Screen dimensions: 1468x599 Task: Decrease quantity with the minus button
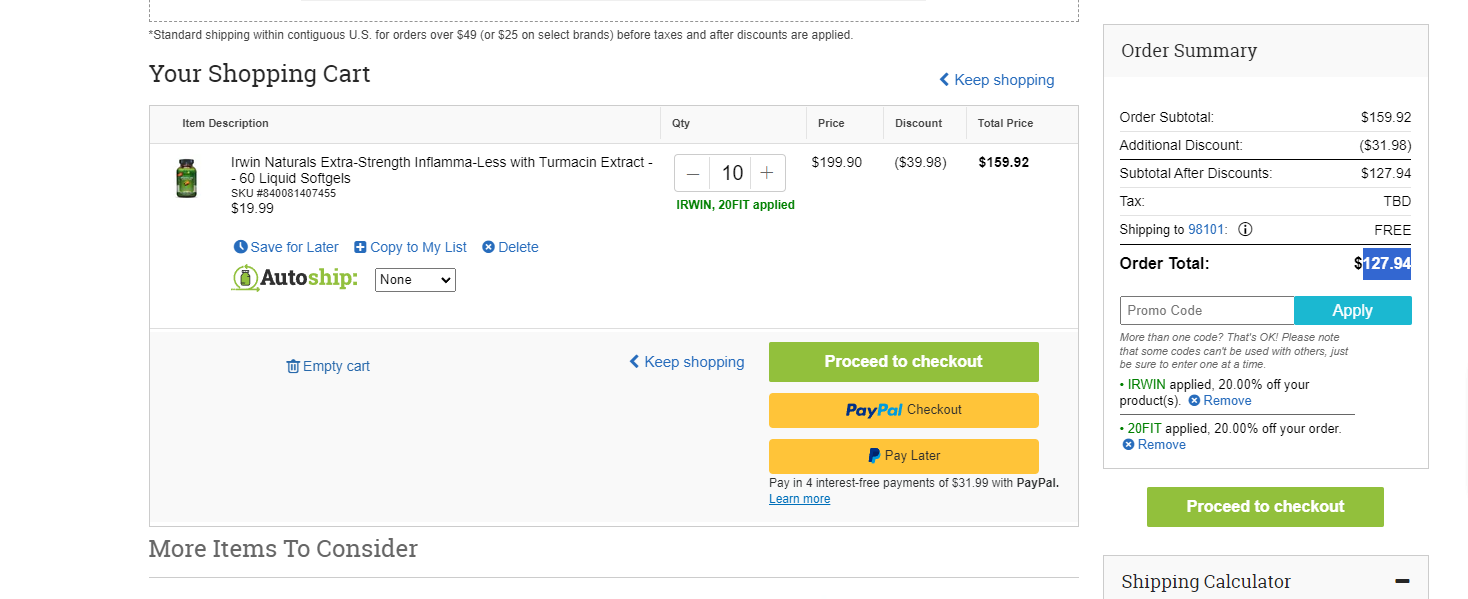(x=693, y=173)
